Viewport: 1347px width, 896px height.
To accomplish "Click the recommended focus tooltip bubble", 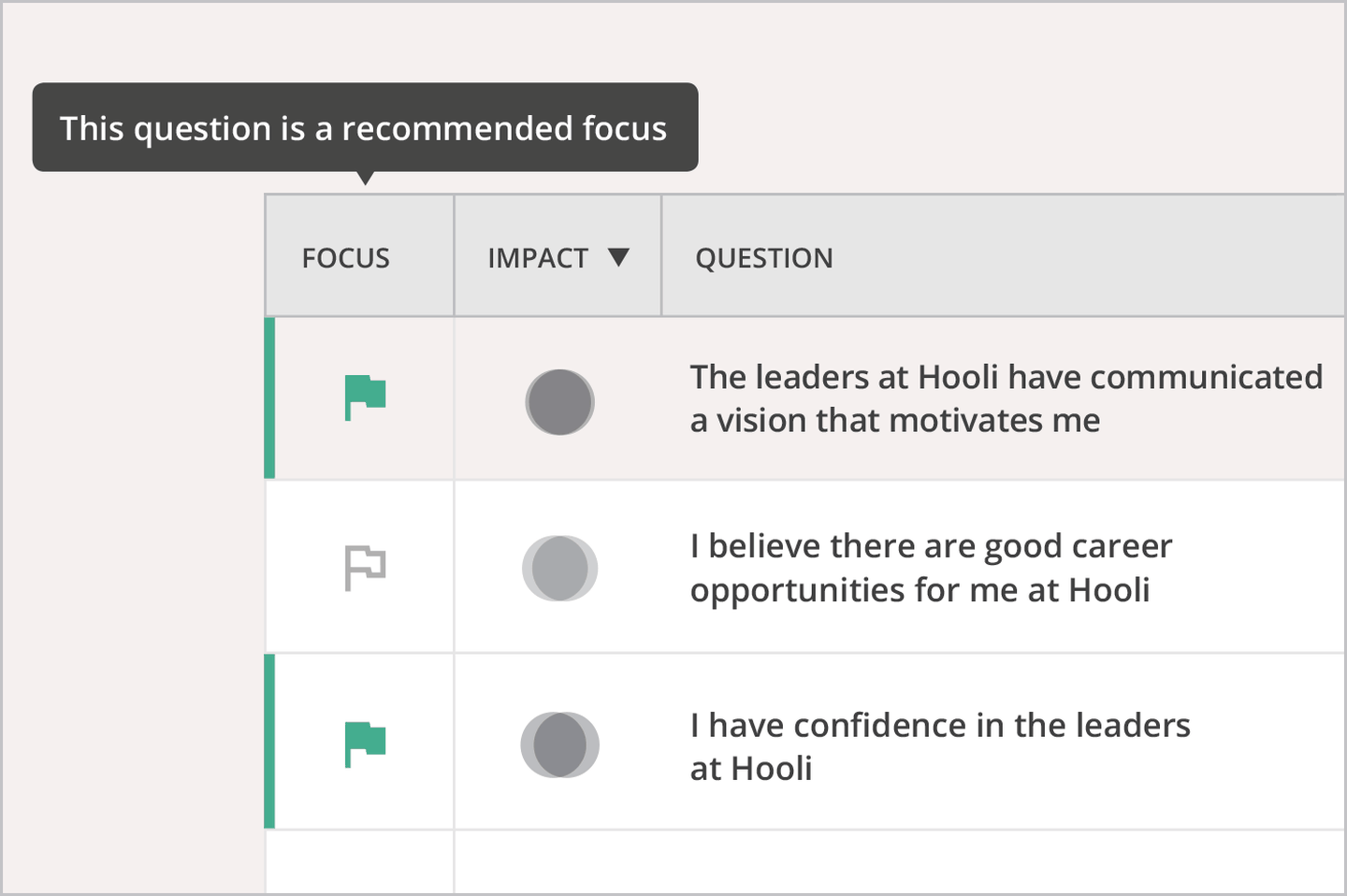I will tap(365, 127).
